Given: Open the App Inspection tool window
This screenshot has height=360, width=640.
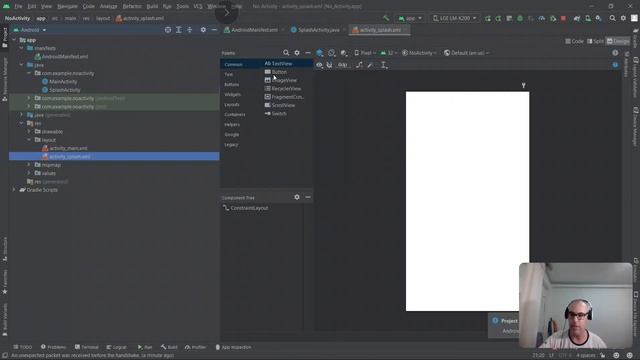Looking at the screenshot, I should [x=233, y=347].
